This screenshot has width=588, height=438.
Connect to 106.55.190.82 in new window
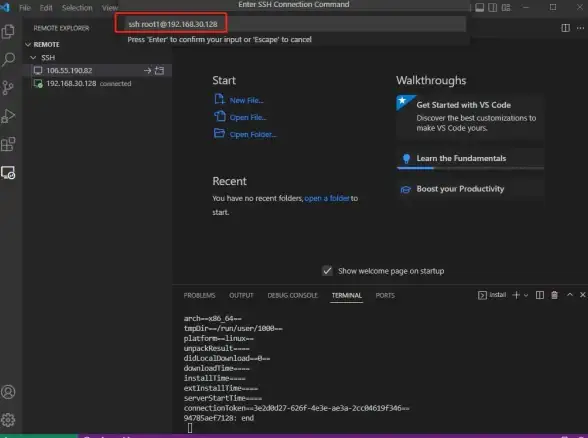[160, 70]
